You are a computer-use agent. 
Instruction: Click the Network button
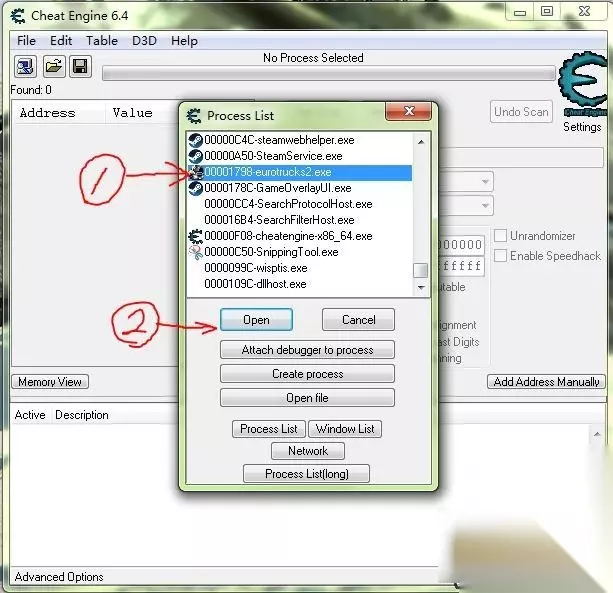click(x=308, y=451)
